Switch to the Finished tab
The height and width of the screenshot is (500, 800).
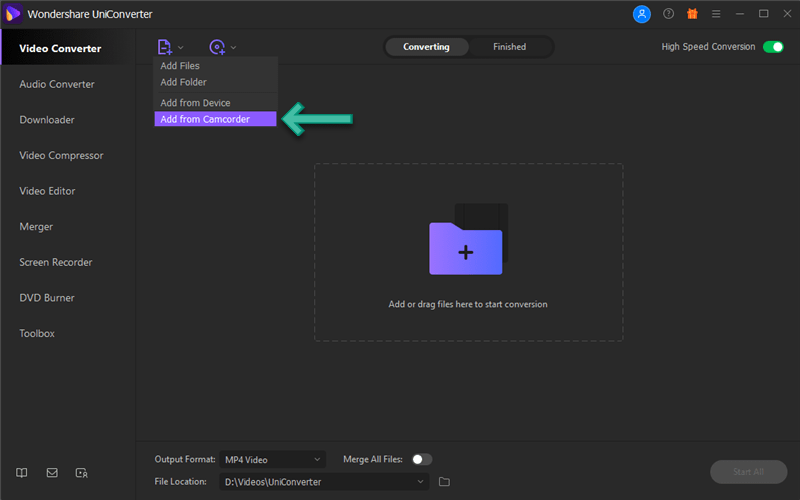click(509, 46)
